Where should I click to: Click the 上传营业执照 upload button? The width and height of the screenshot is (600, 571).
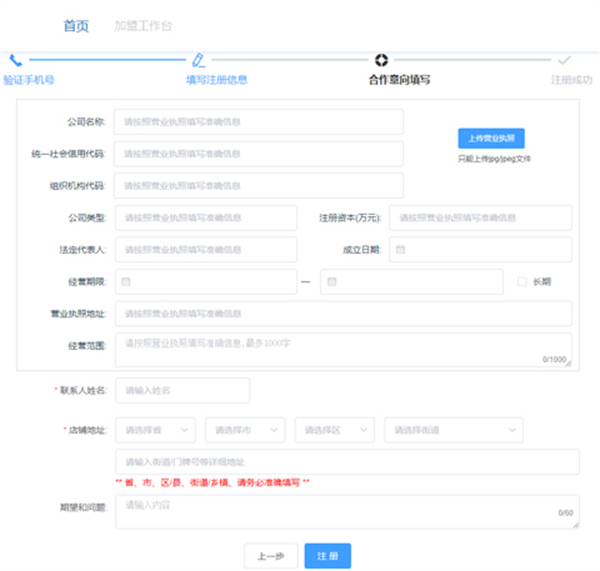(491, 138)
